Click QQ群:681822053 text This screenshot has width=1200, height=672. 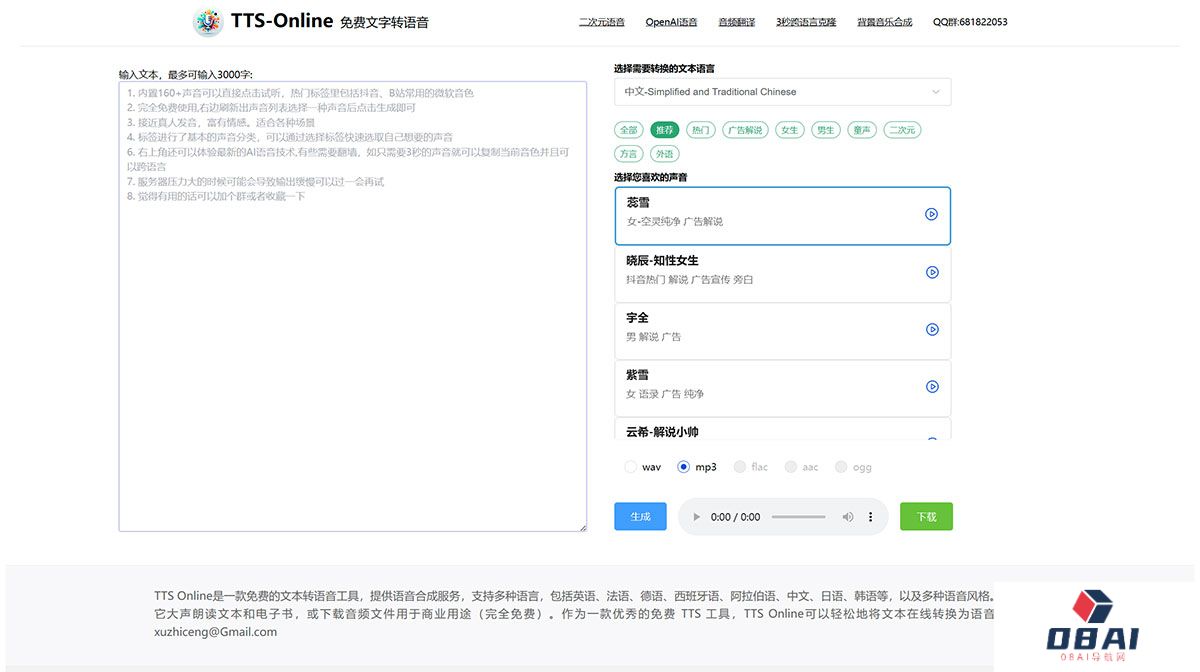tap(970, 22)
